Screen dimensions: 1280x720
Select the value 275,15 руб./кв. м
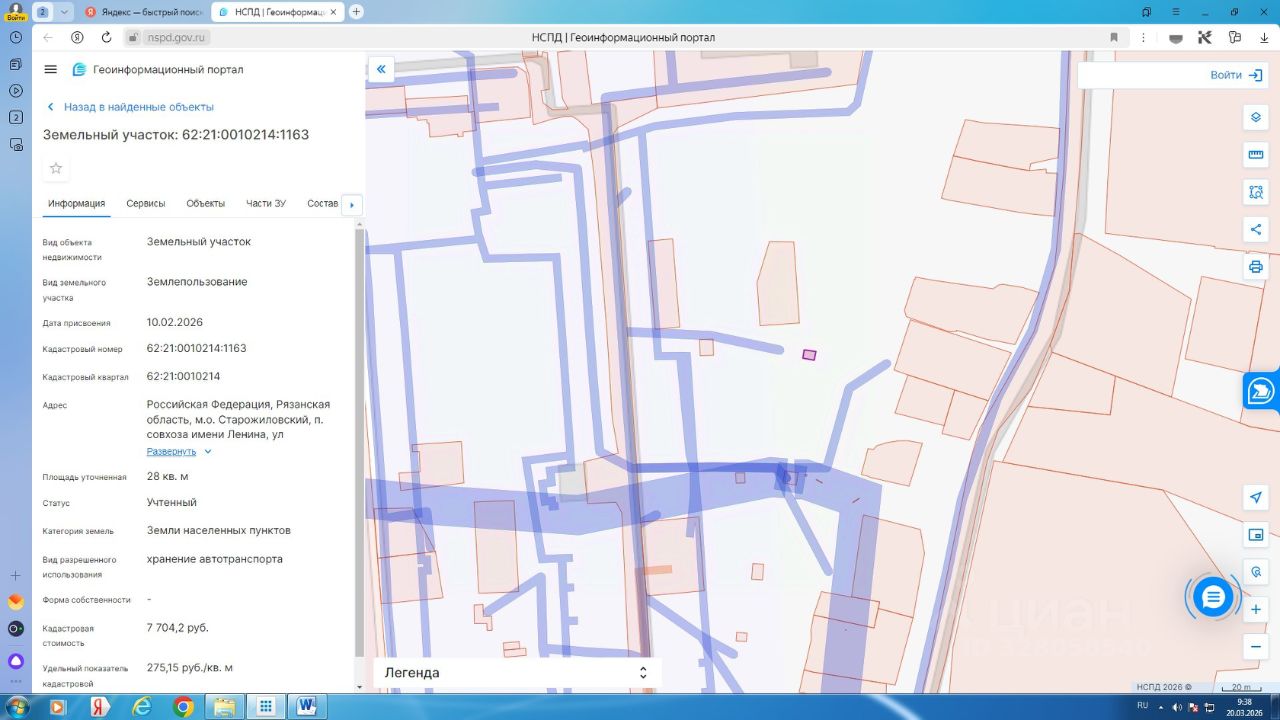(x=190, y=667)
